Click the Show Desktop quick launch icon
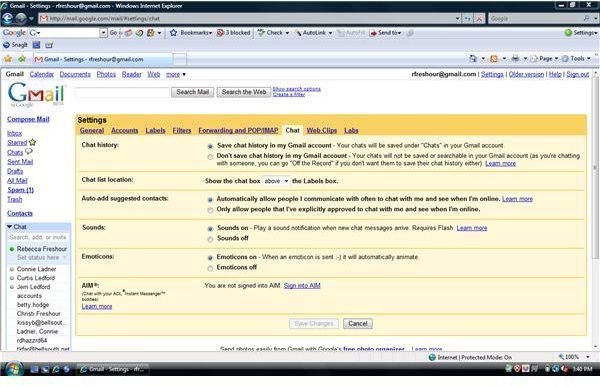This screenshot has height=386, width=600. (x=34, y=369)
